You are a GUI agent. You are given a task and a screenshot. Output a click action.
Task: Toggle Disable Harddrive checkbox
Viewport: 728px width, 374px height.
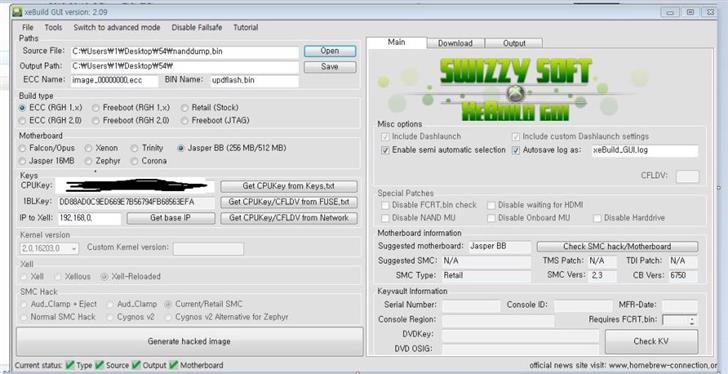597,218
